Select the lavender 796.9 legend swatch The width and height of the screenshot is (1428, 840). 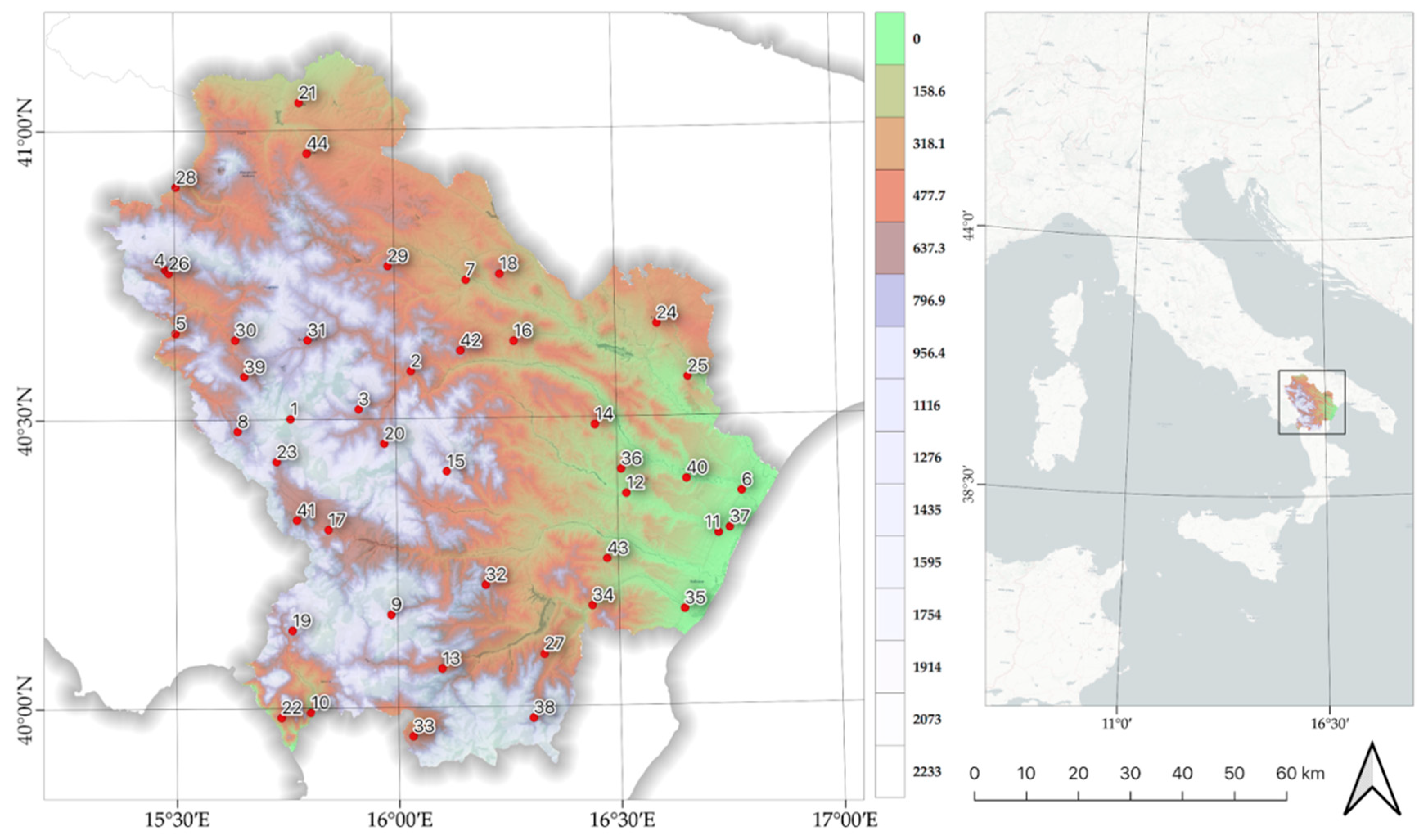(890, 300)
